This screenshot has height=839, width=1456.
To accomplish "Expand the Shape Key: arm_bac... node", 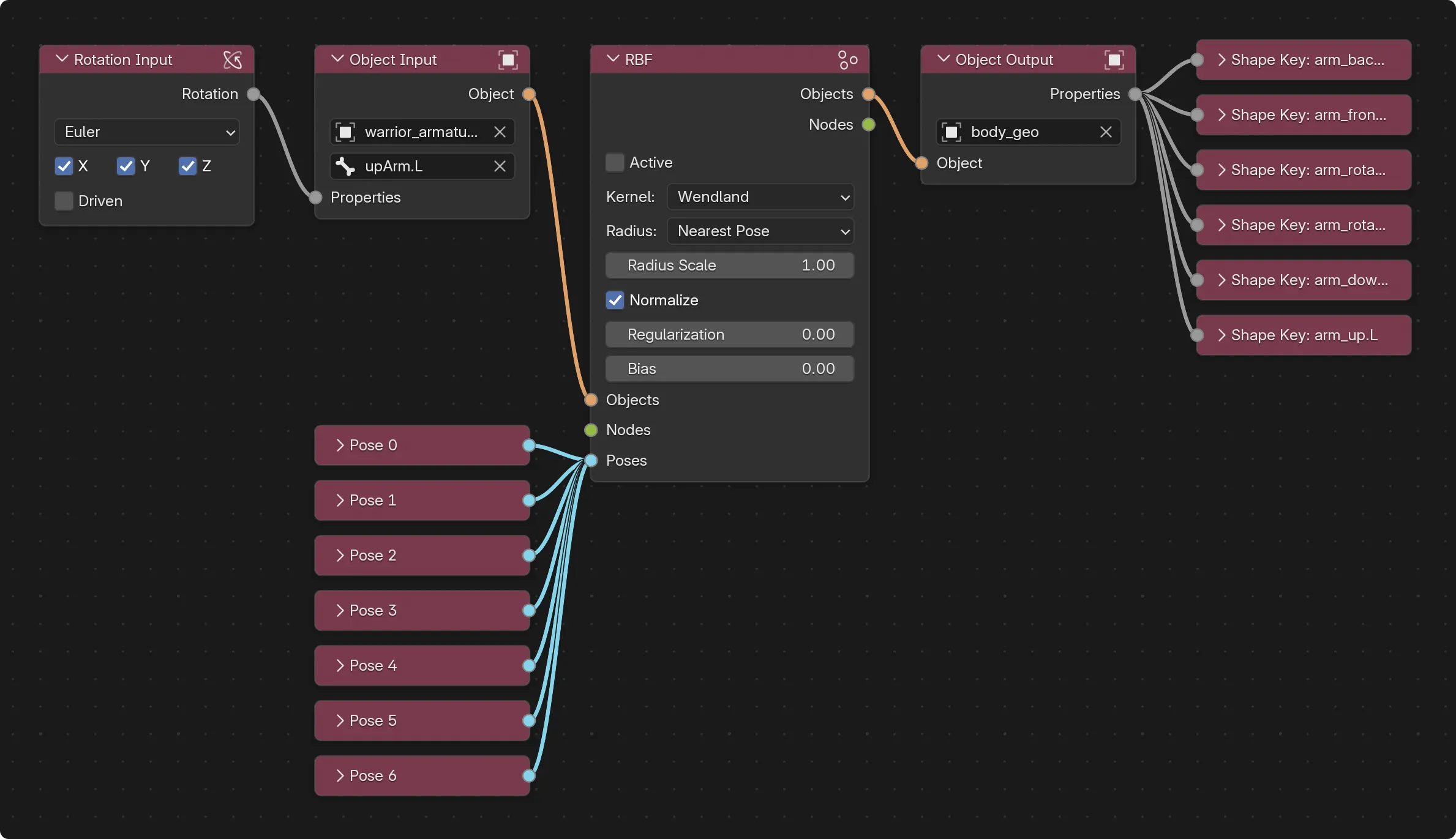I will pyautogui.click(x=1221, y=59).
